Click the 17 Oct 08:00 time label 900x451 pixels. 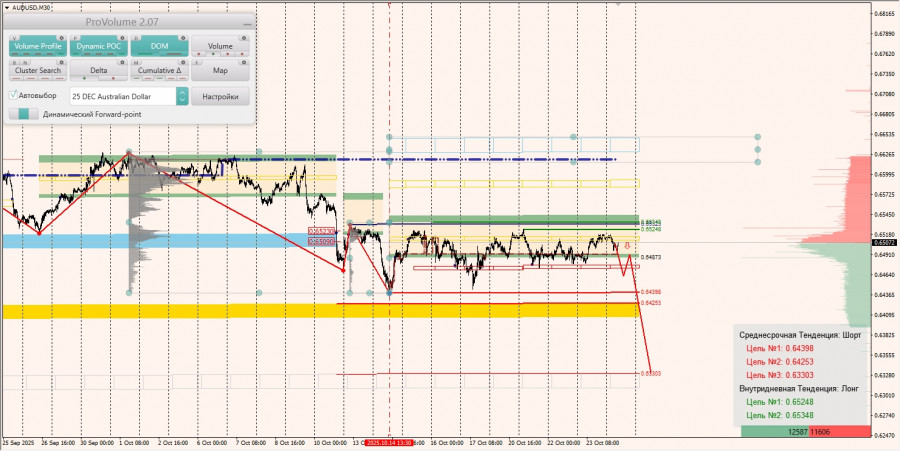coord(484,443)
